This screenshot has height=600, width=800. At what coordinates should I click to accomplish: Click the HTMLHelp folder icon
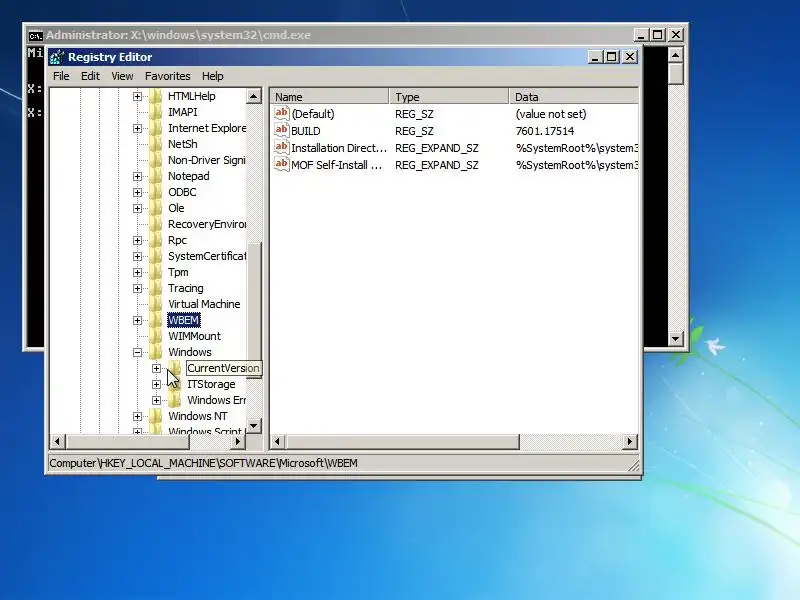point(156,96)
